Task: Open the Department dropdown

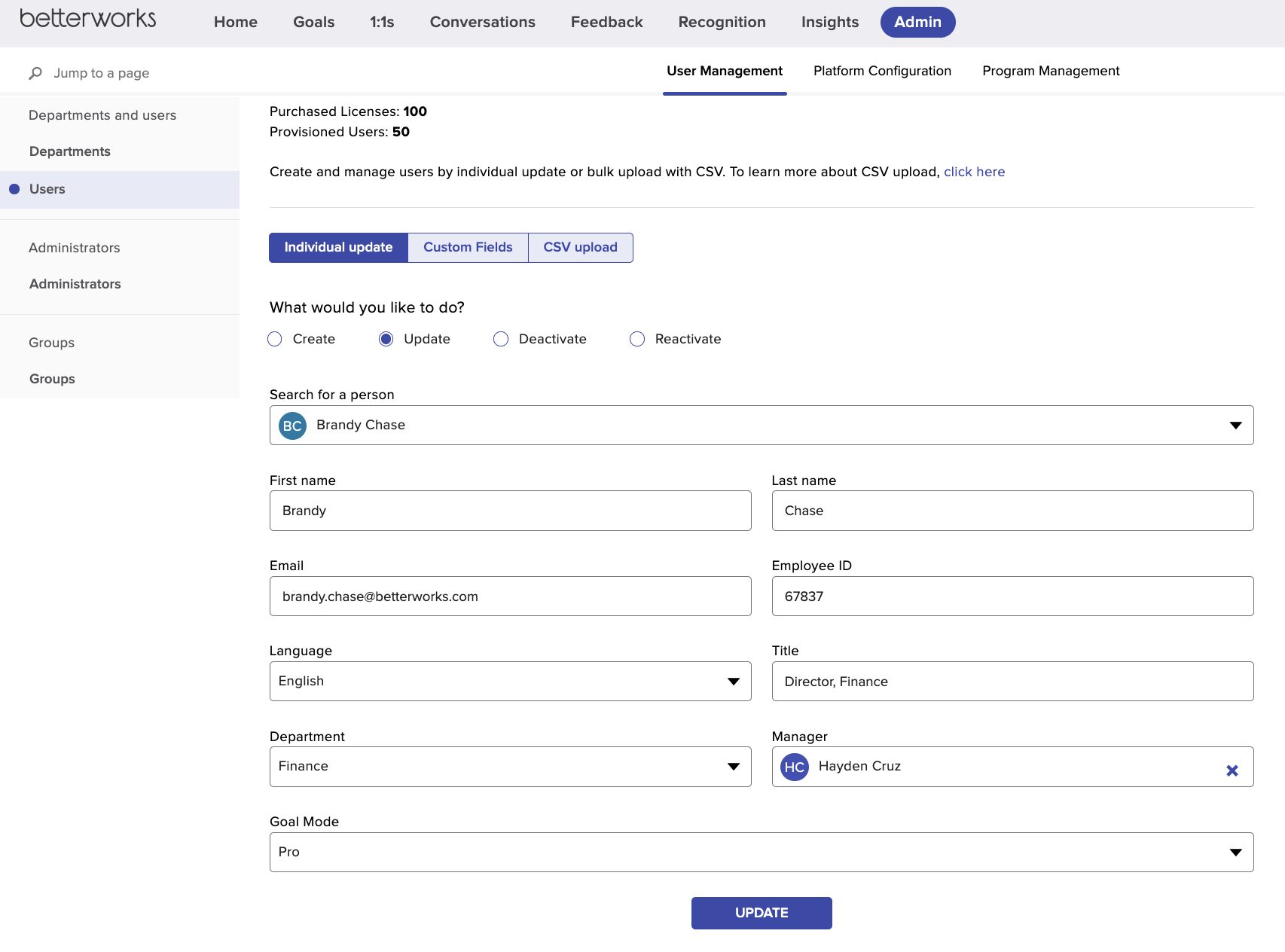Action: point(510,767)
